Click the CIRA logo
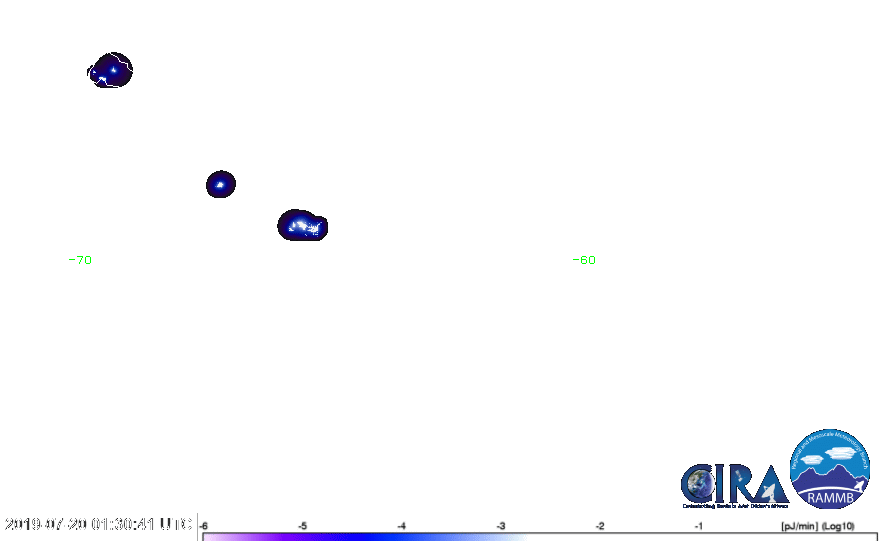This screenshot has height=541, width=880. [733, 485]
